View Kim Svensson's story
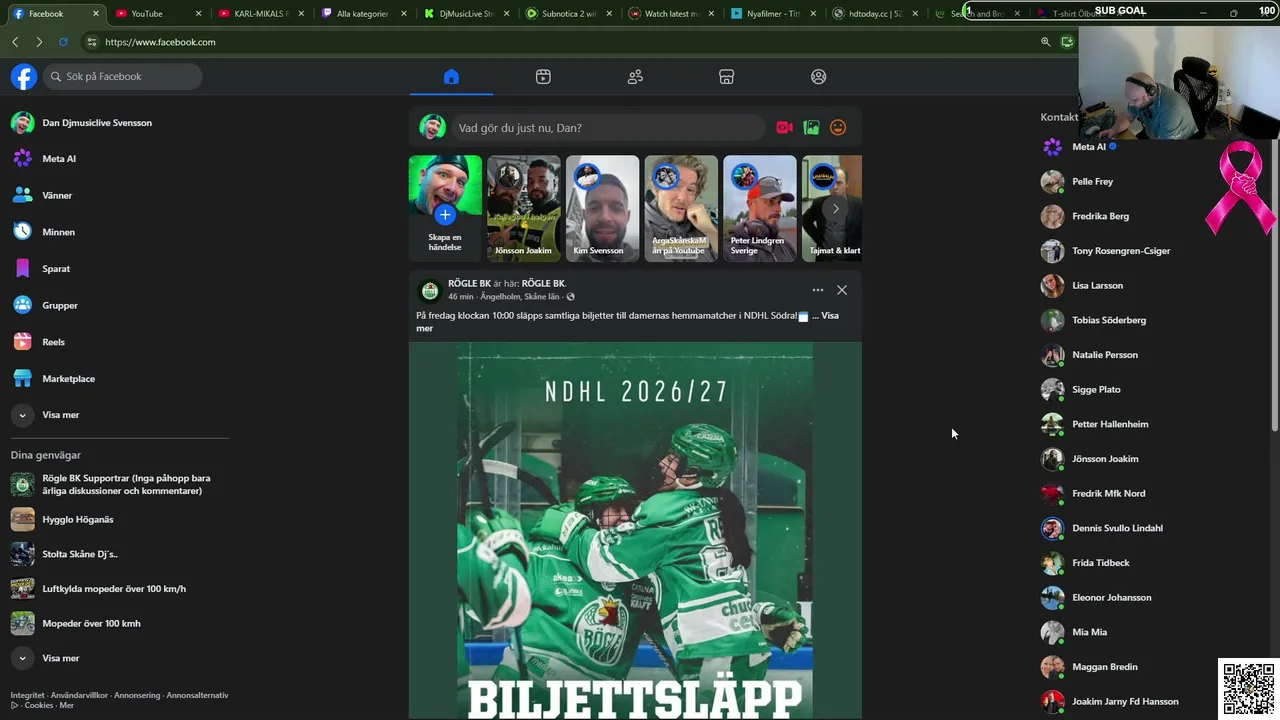The image size is (1280, 720). pos(602,208)
